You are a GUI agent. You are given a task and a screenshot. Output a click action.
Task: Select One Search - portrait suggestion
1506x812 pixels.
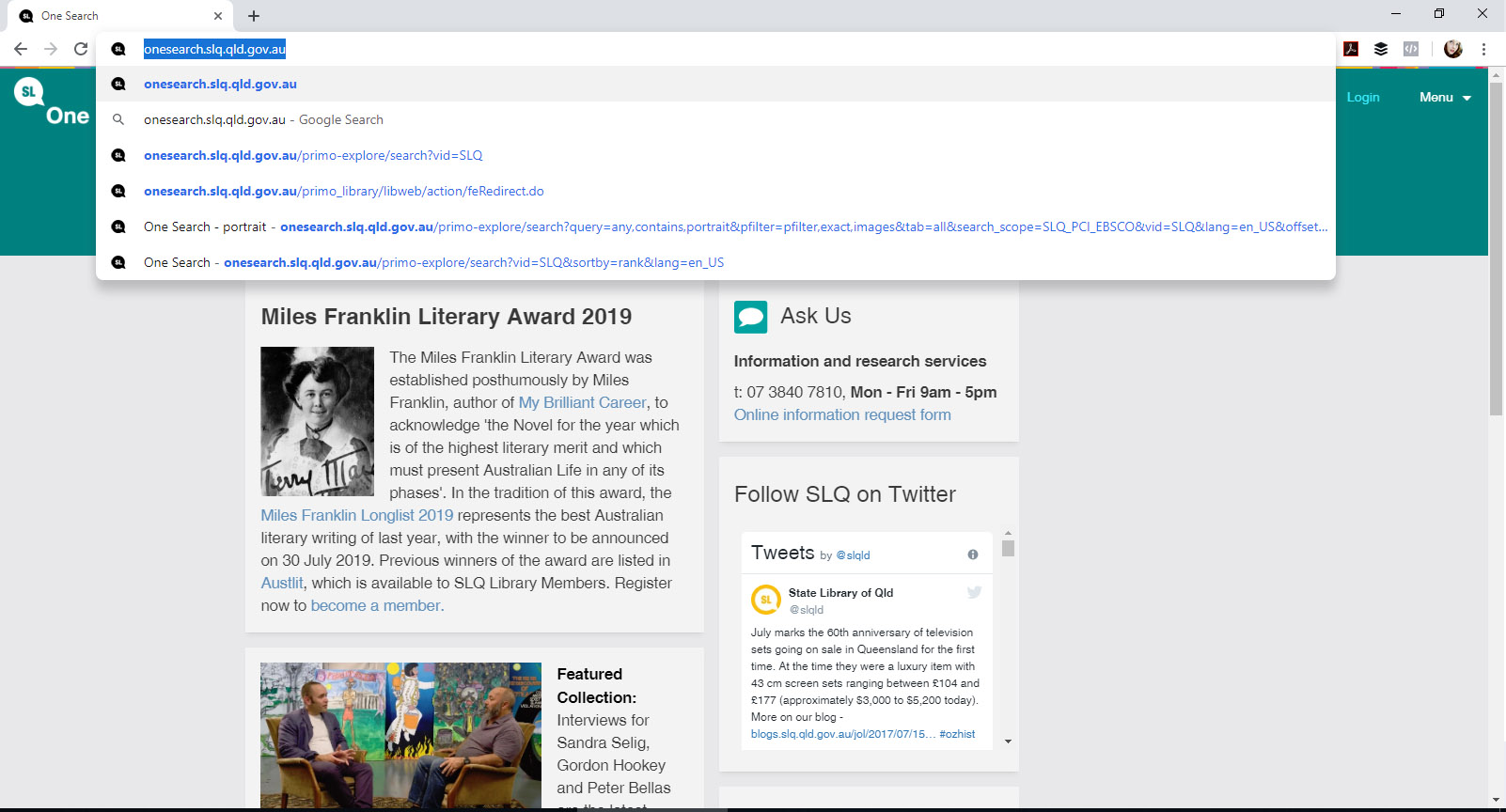[x=715, y=226]
